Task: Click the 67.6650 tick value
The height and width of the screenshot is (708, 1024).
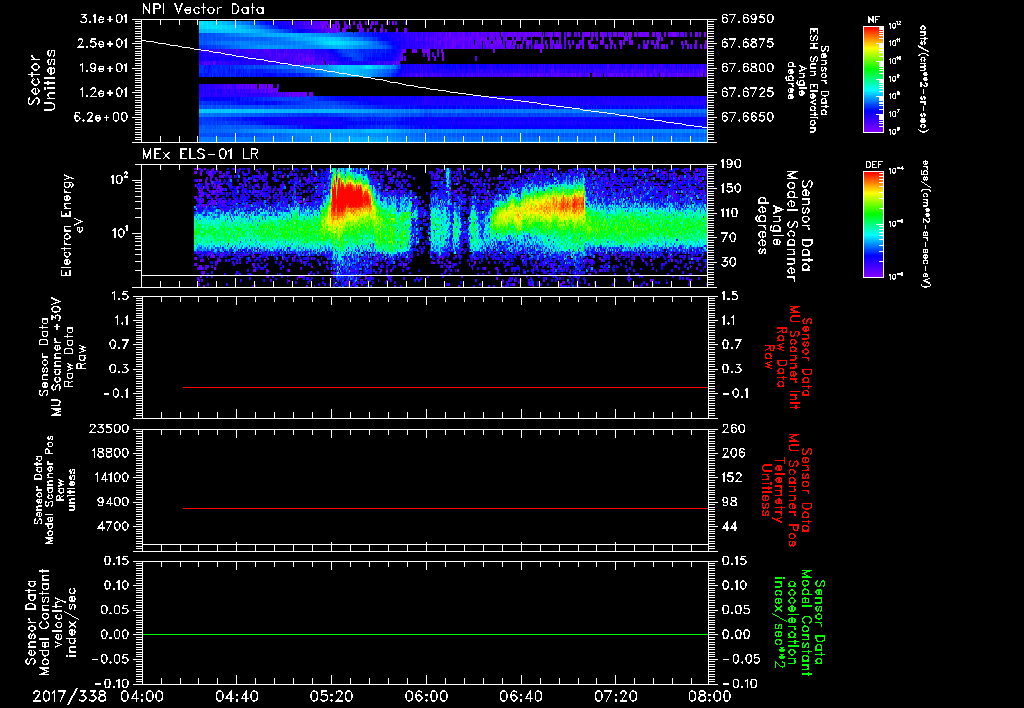Action: [x=748, y=117]
